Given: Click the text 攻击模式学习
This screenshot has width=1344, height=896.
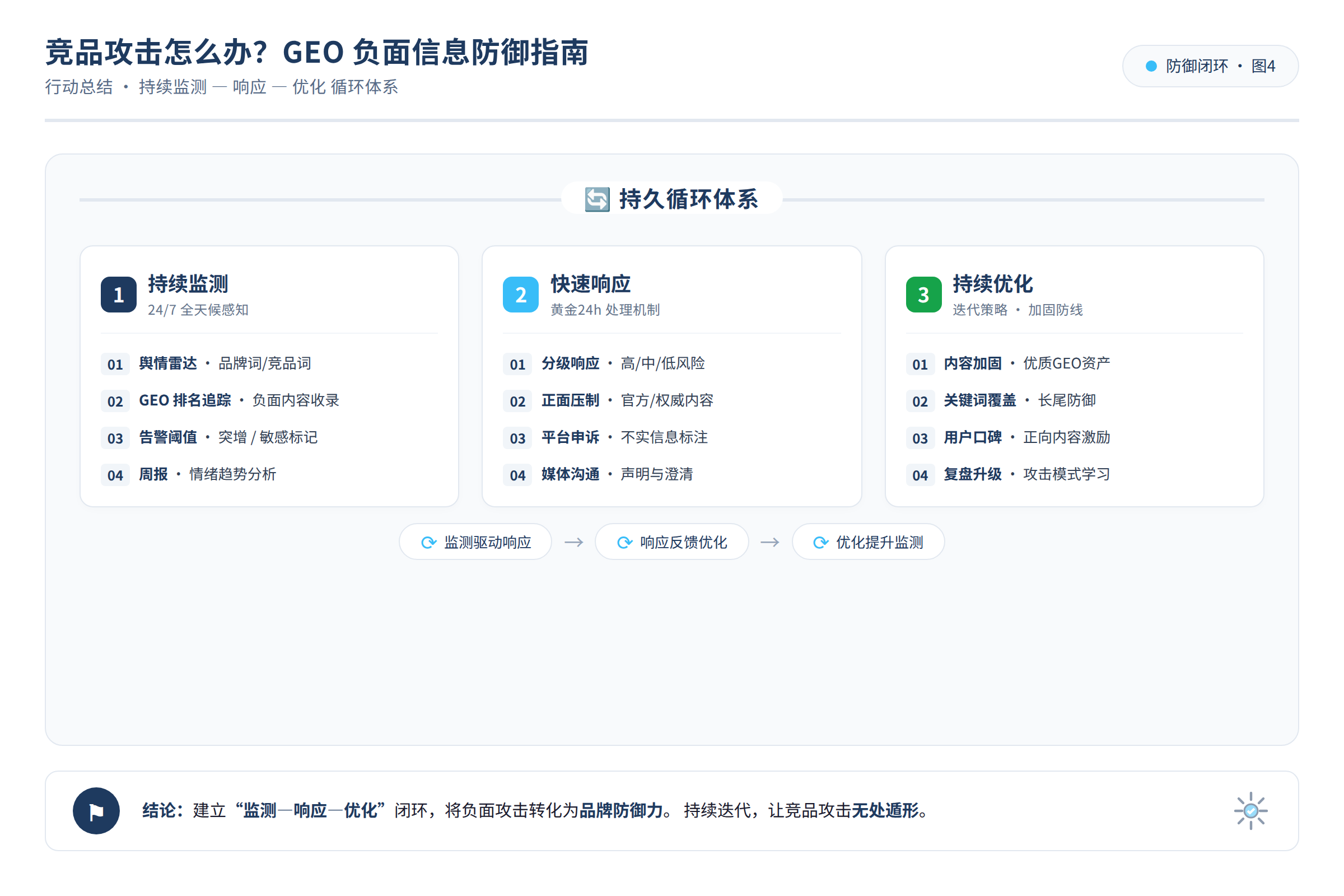Looking at the screenshot, I should 1066,474.
